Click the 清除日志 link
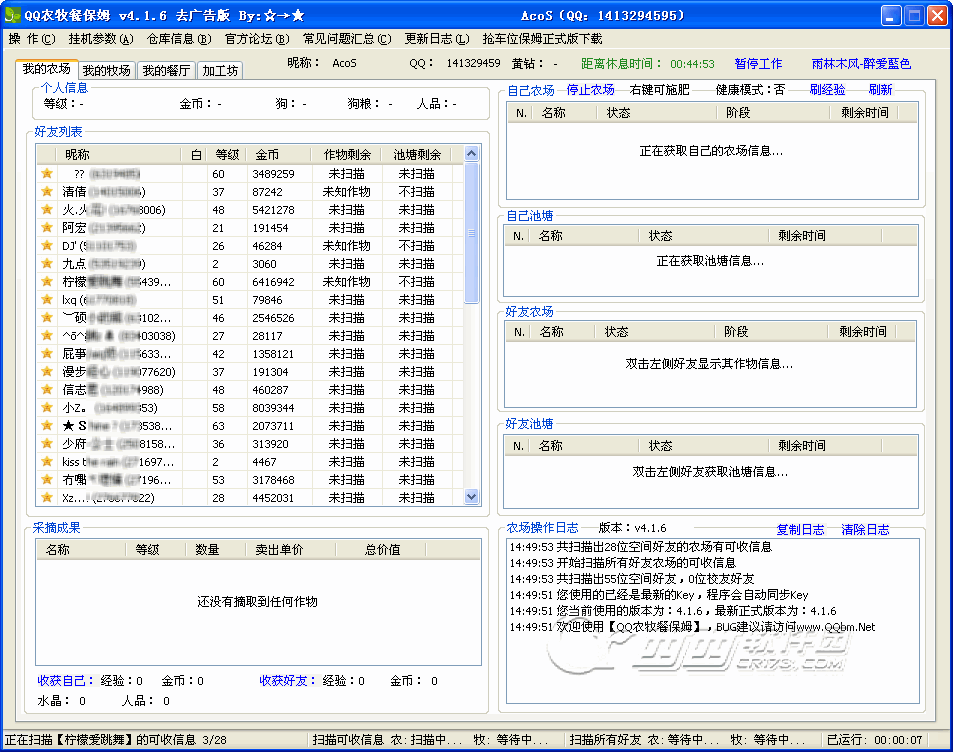953x752 pixels. click(x=865, y=530)
